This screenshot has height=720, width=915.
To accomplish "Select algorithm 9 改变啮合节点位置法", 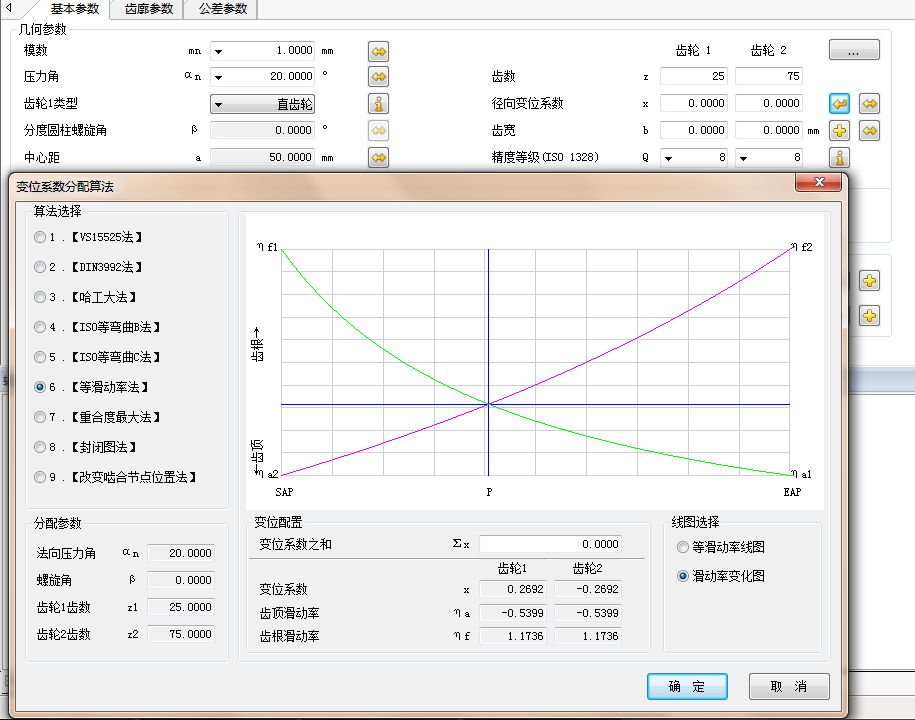I will click(x=40, y=477).
